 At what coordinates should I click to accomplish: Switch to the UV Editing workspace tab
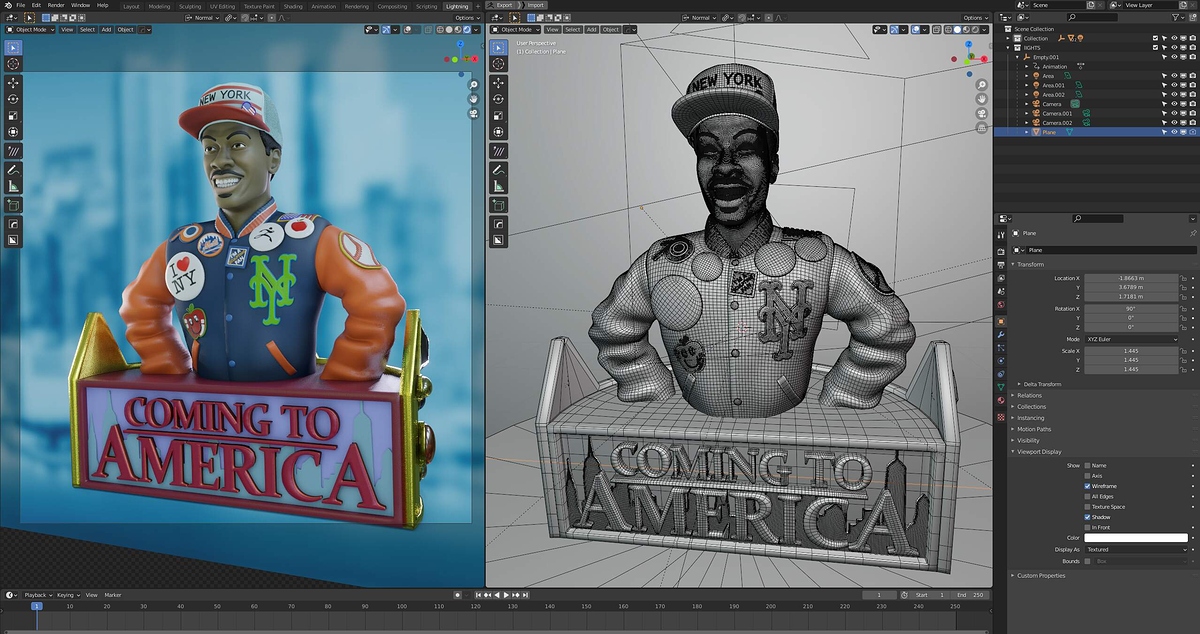coord(223,6)
